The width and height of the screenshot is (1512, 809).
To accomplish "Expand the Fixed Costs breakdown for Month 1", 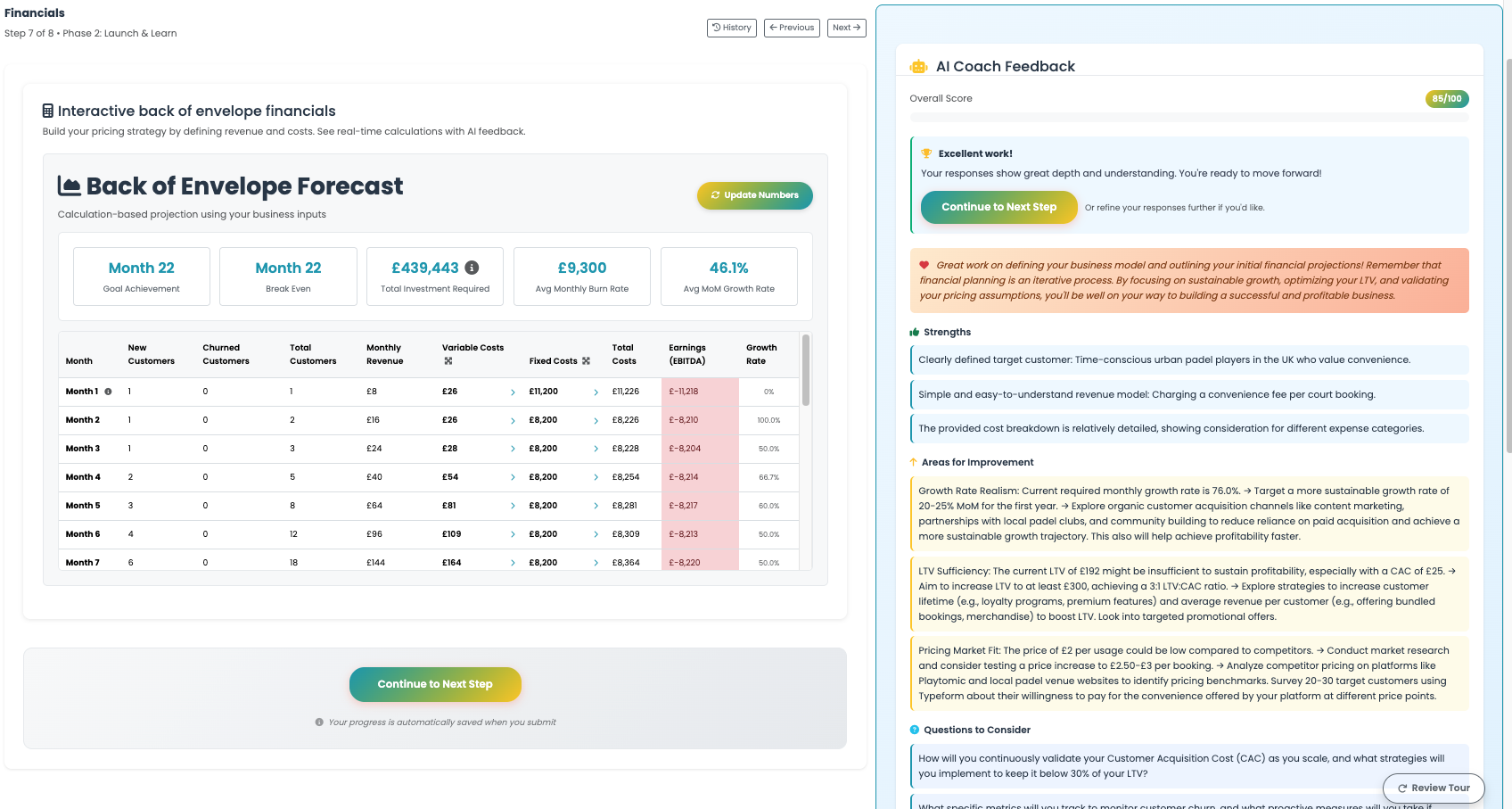I will (x=596, y=391).
